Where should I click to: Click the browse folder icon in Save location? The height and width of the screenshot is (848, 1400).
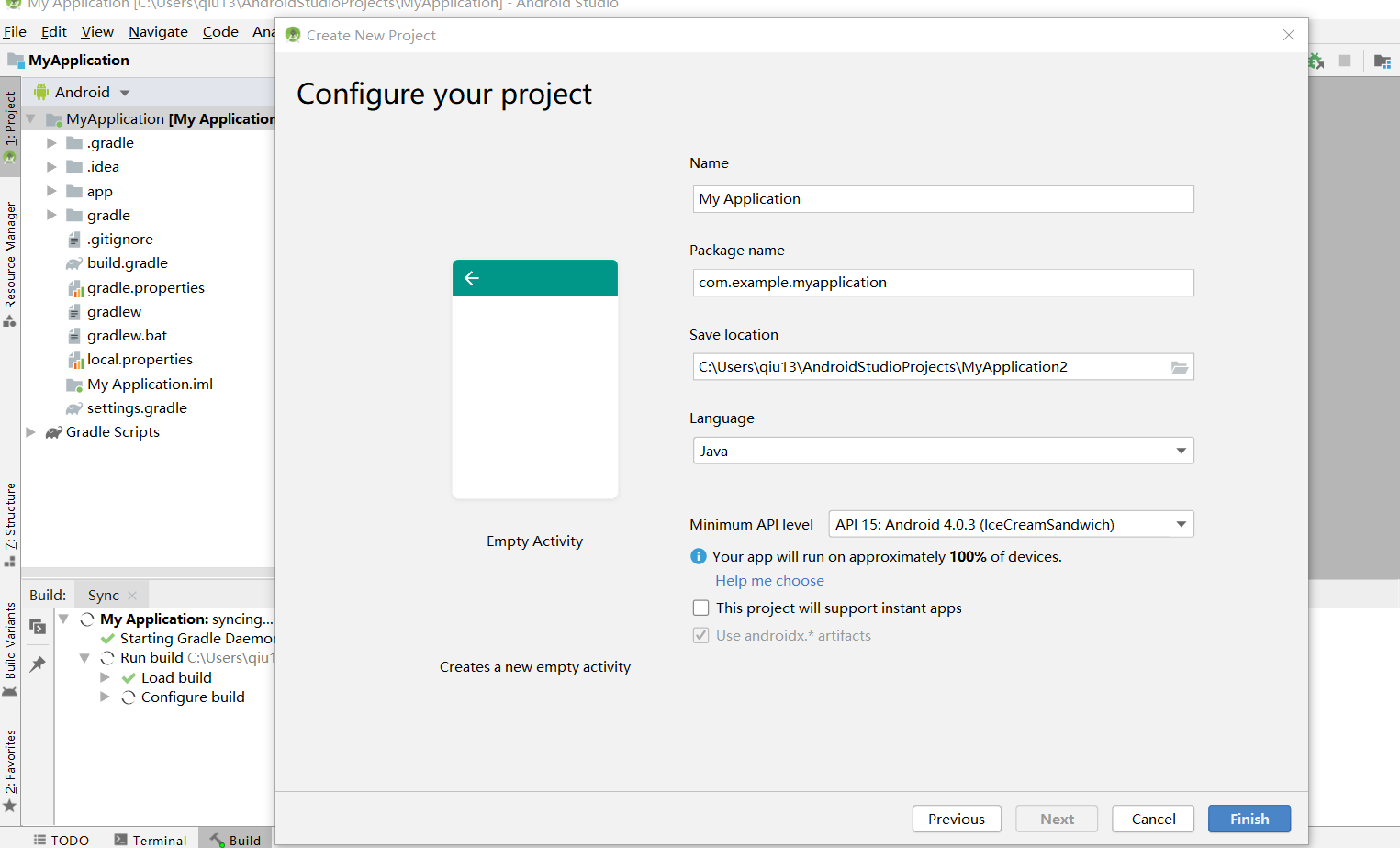[1180, 367]
